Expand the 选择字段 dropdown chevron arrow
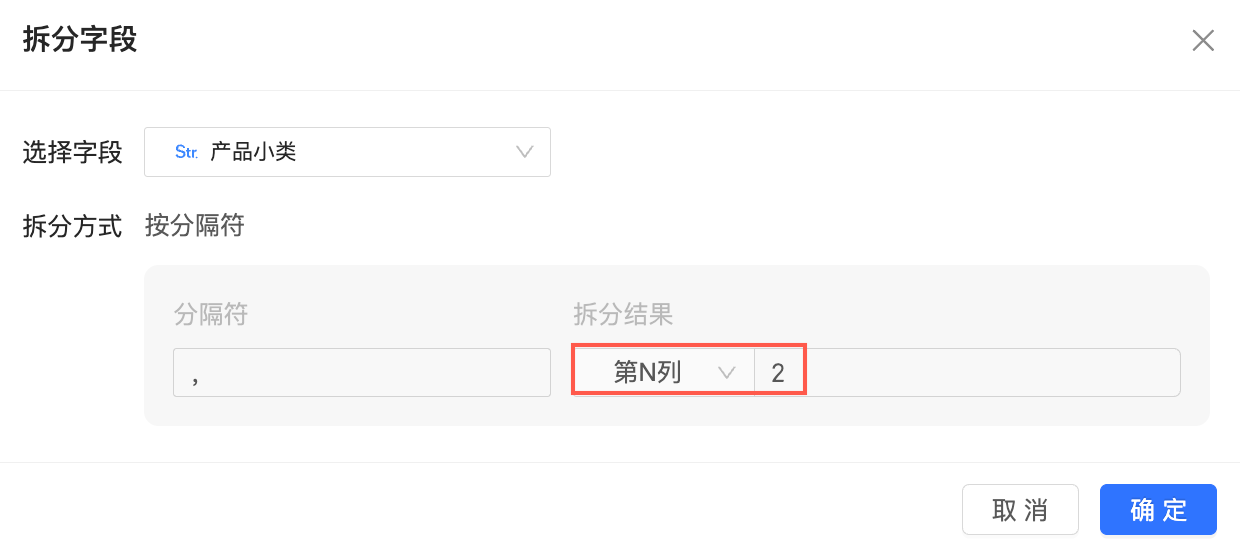The width and height of the screenshot is (1240, 546). pos(524,152)
